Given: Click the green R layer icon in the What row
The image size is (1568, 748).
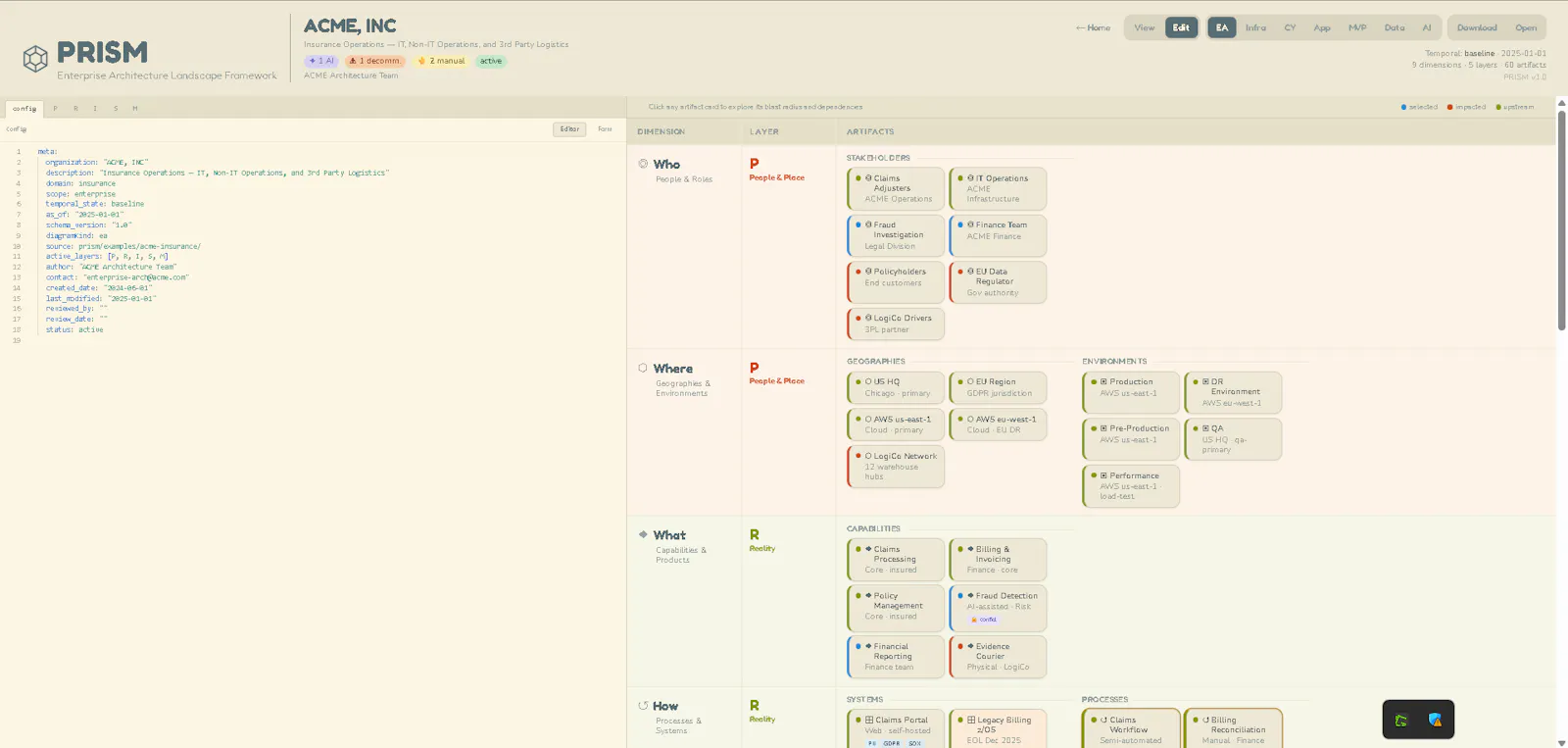Looking at the screenshot, I should (754, 534).
